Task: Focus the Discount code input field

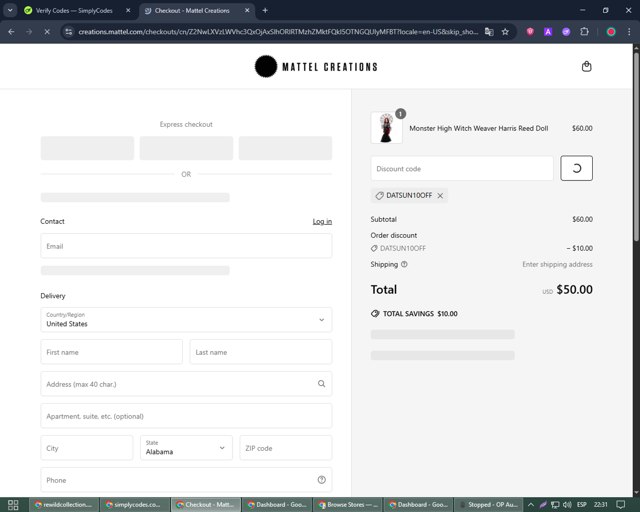Action: pyautogui.click(x=462, y=168)
